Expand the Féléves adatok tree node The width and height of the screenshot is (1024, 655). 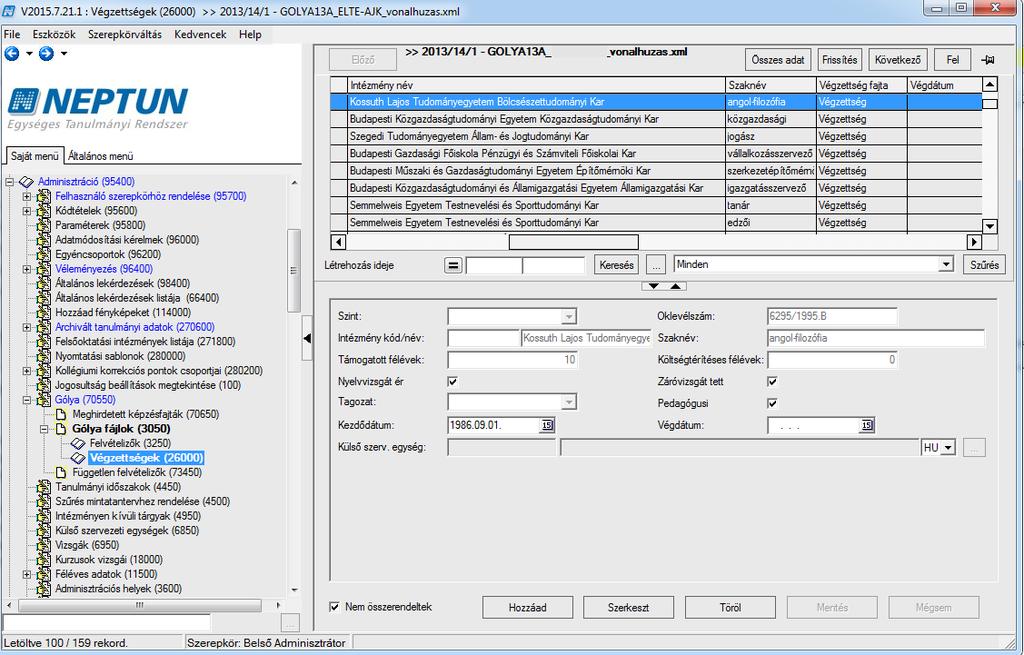tap(26, 575)
